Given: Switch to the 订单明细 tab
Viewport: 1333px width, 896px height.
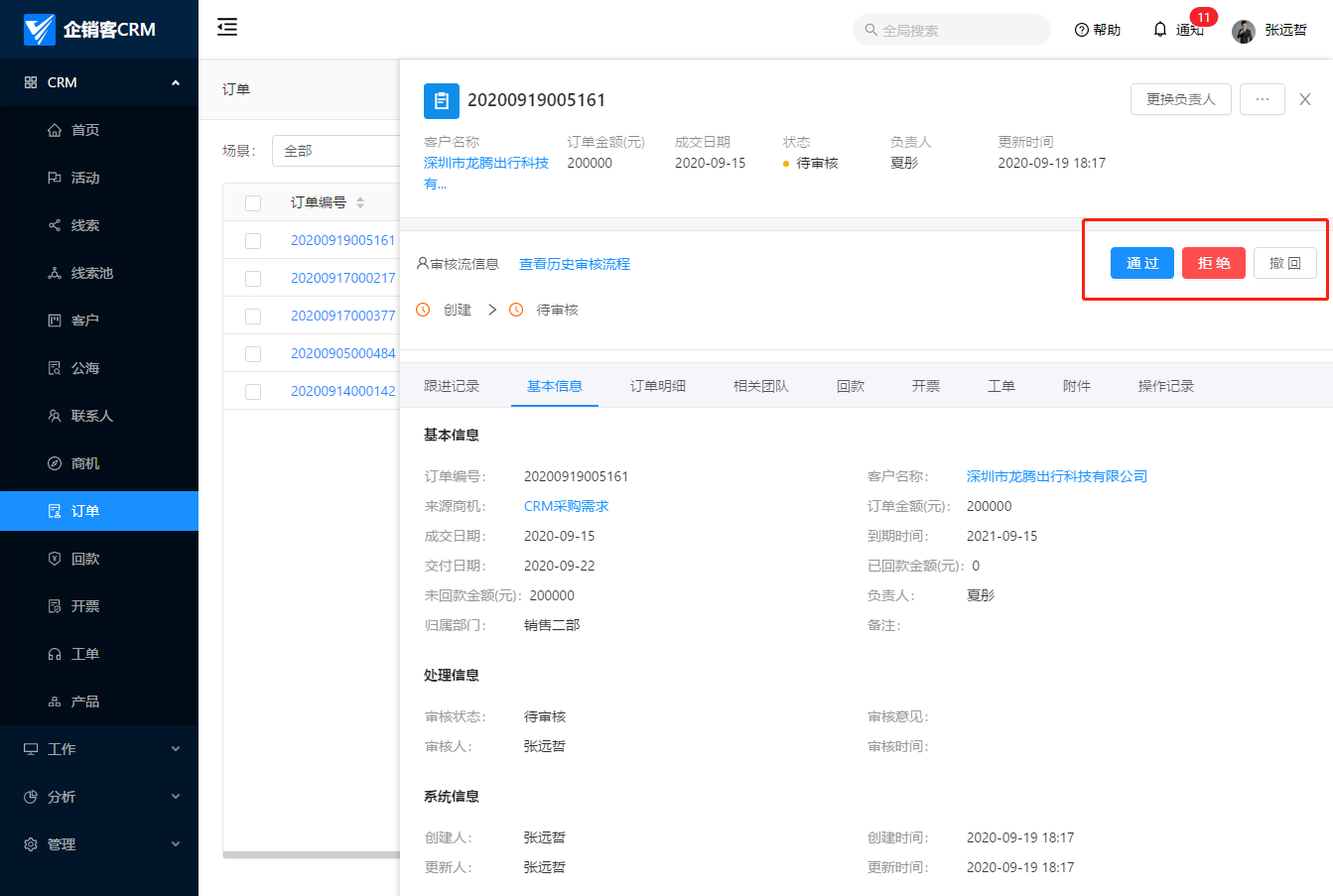Looking at the screenshot, I should 657,386.
